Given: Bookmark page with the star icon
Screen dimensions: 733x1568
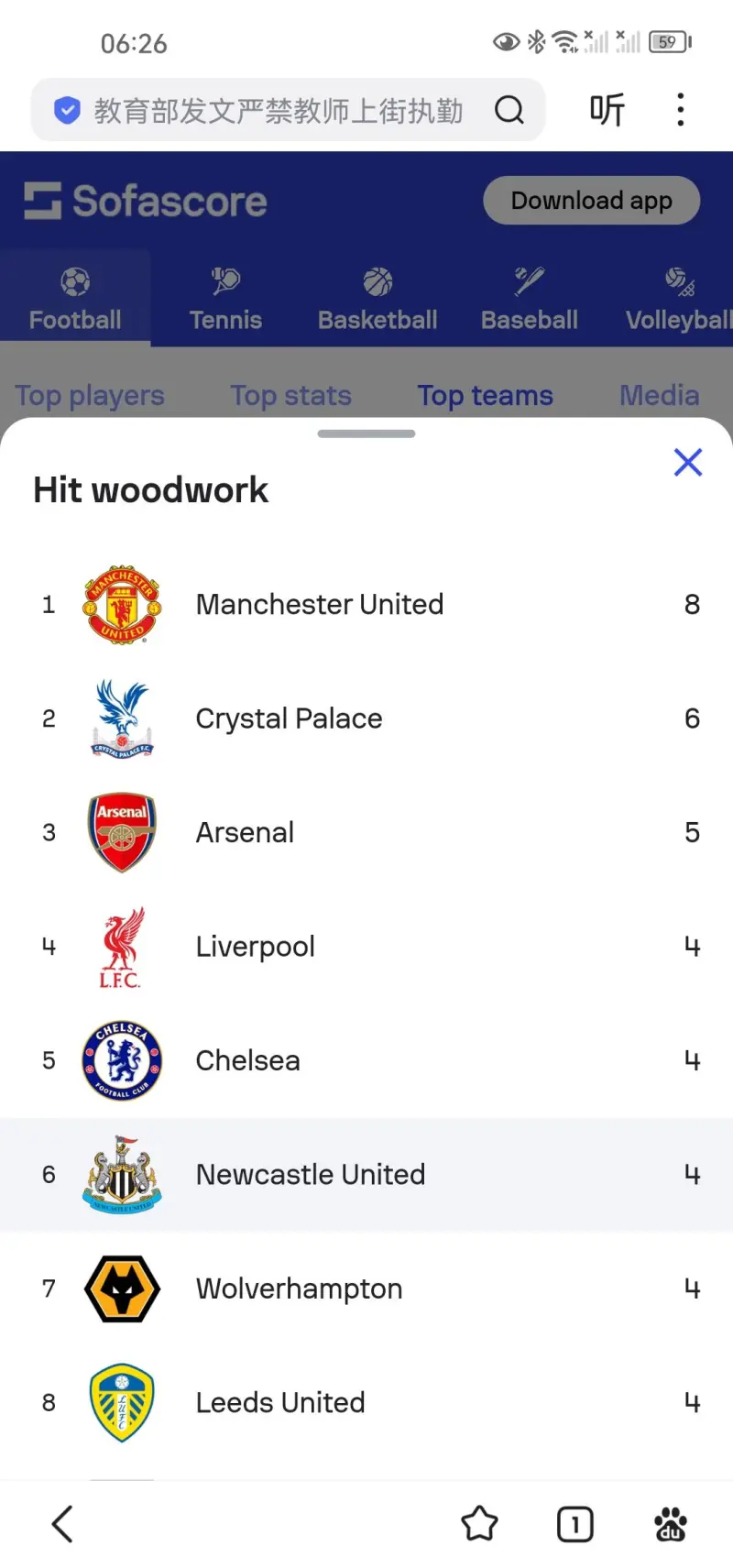Looking at the screenshot, I should pos(479,1524).
